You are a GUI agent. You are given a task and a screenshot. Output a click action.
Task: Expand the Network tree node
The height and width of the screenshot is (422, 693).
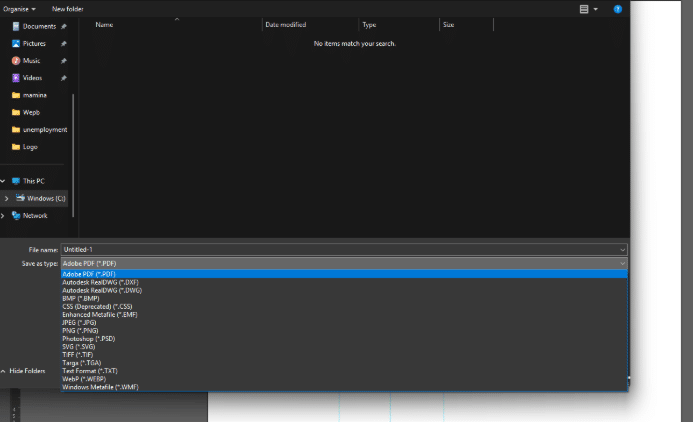click(x=3, y=216)
